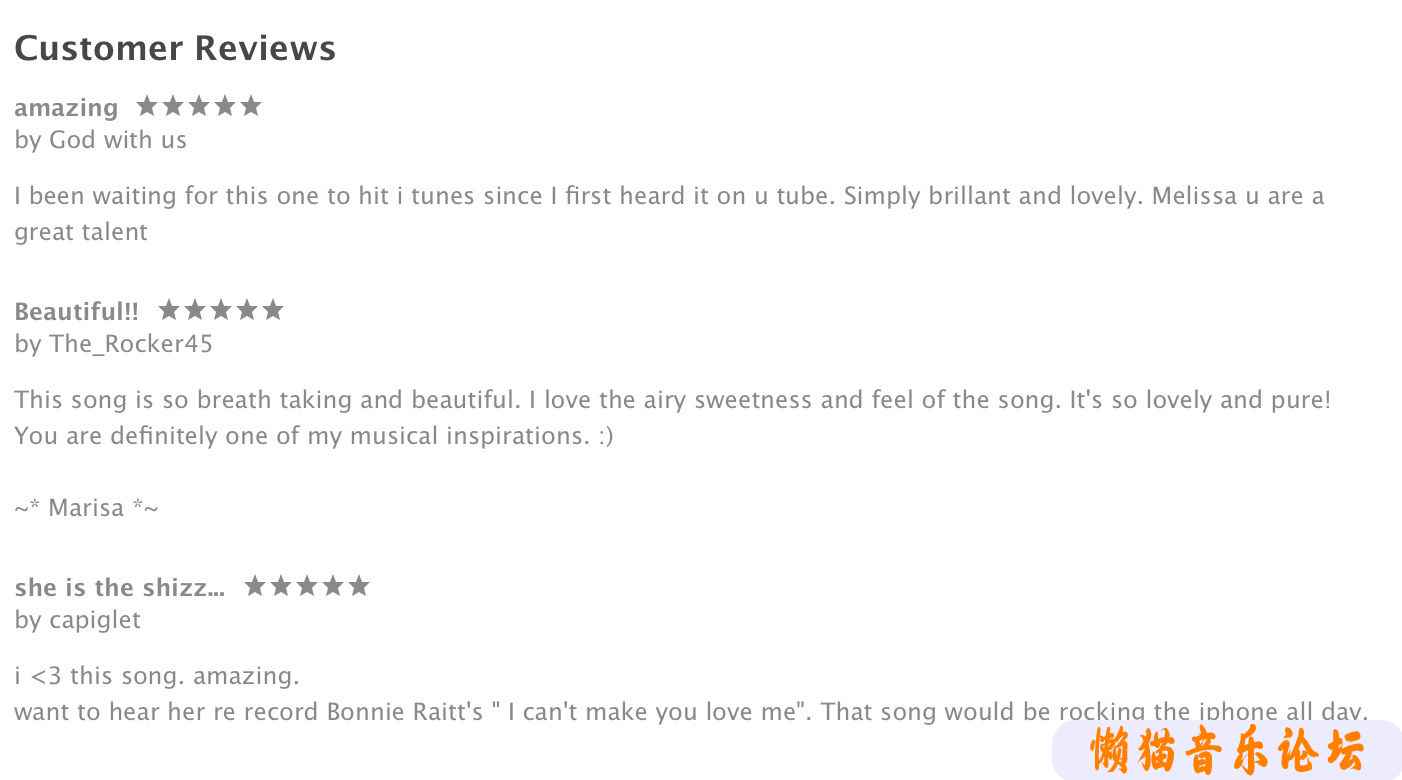The height and width of the screenshot is (780, 1402).
Task: Click the last star of the 'shizz' review
Action: click(x=359, y=586)
